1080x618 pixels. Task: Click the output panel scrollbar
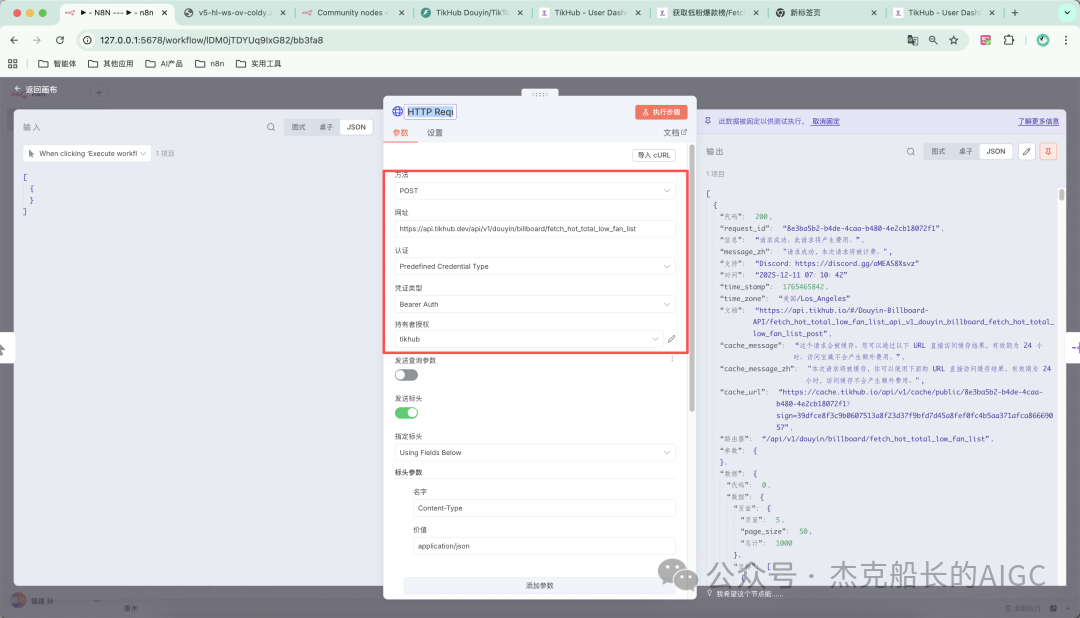(x=1061, y=195)
